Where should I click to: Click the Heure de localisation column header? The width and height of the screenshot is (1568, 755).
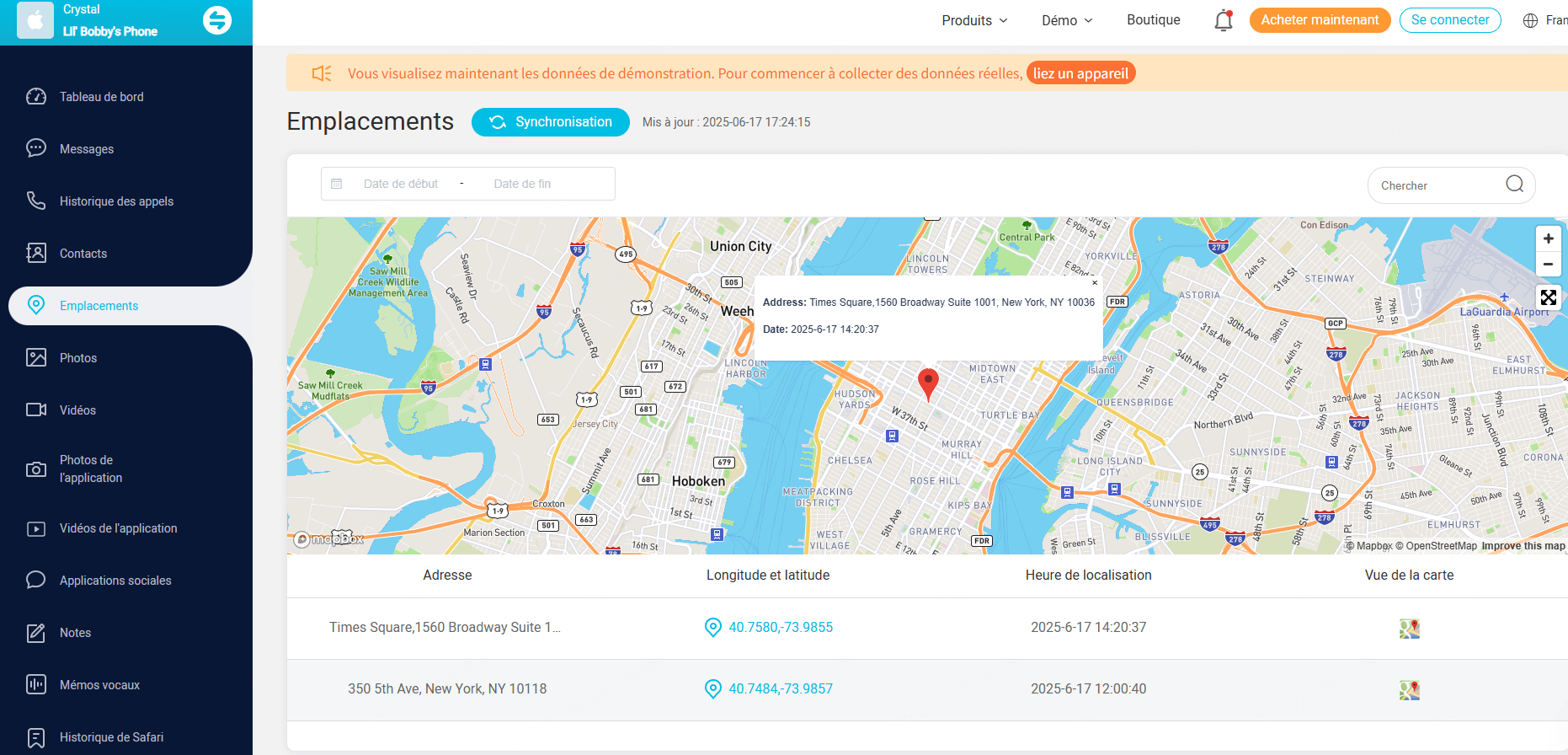click(x=1088, y=575)
